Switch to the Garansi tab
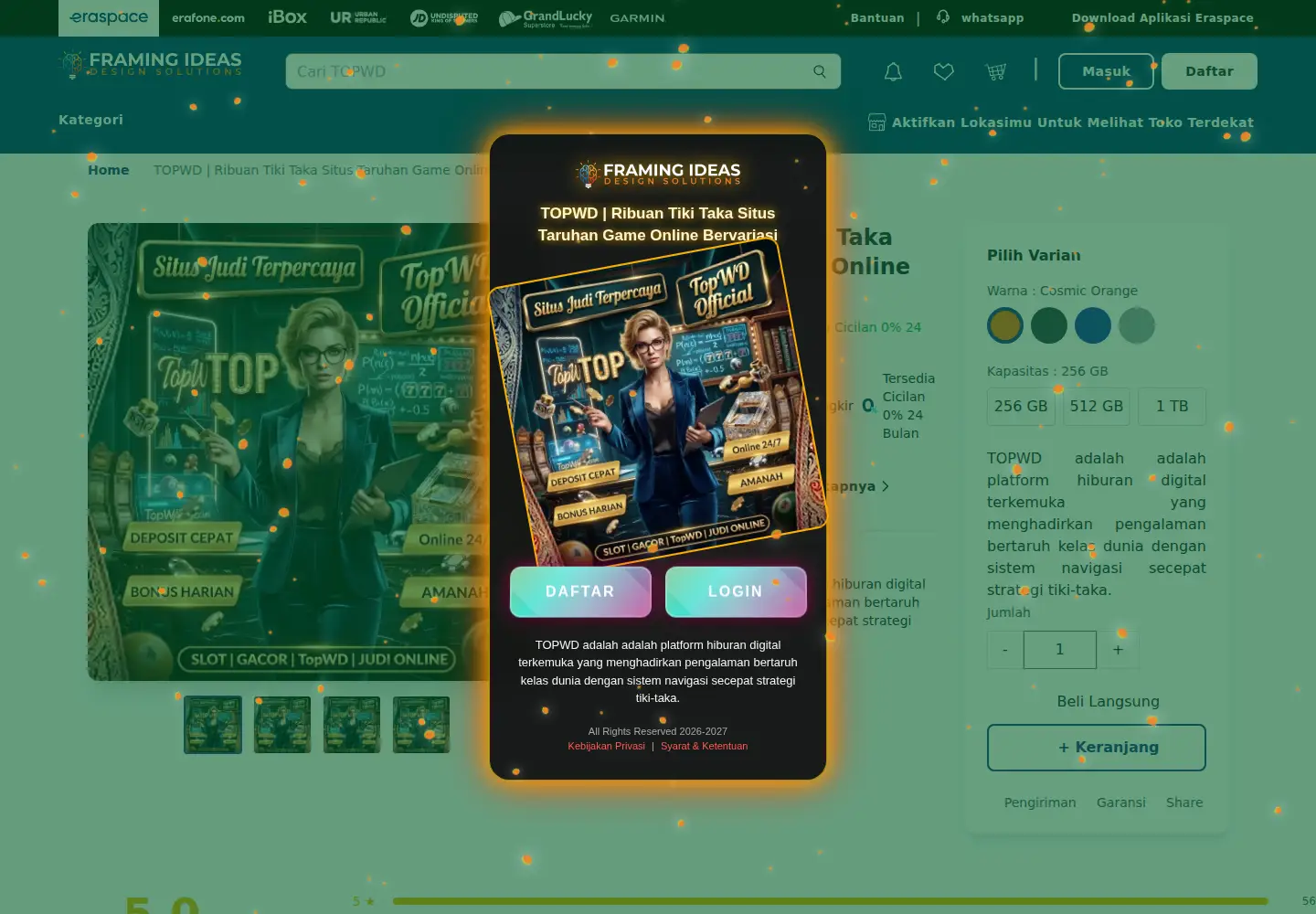This screenshot has height=914, width=1316. point(1121,802)
